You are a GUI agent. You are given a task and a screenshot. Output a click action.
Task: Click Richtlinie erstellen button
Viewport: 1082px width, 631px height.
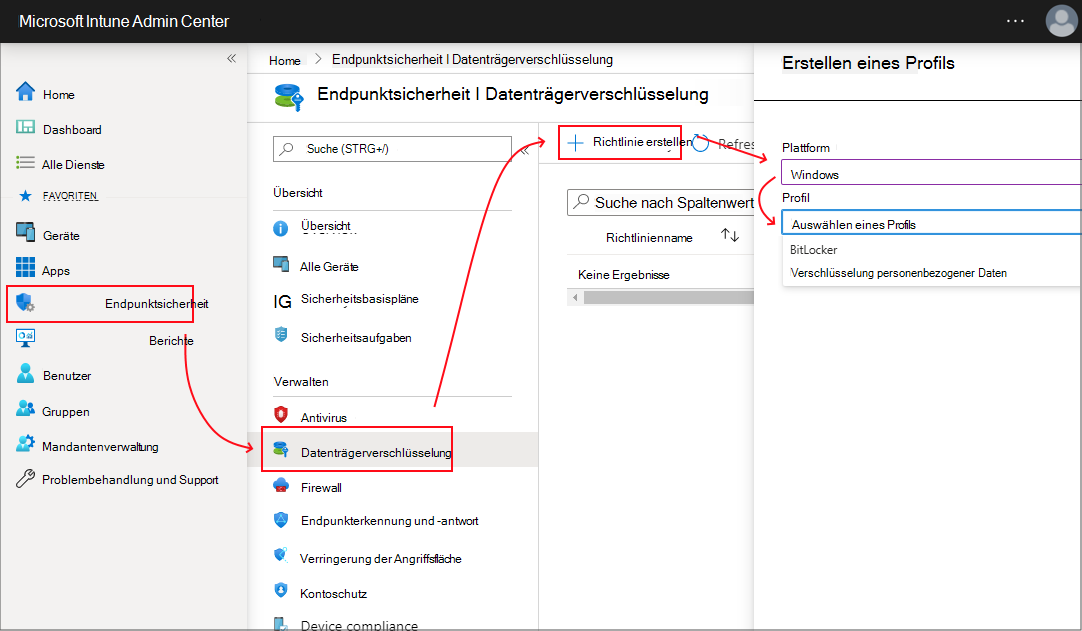pos(629,142)
